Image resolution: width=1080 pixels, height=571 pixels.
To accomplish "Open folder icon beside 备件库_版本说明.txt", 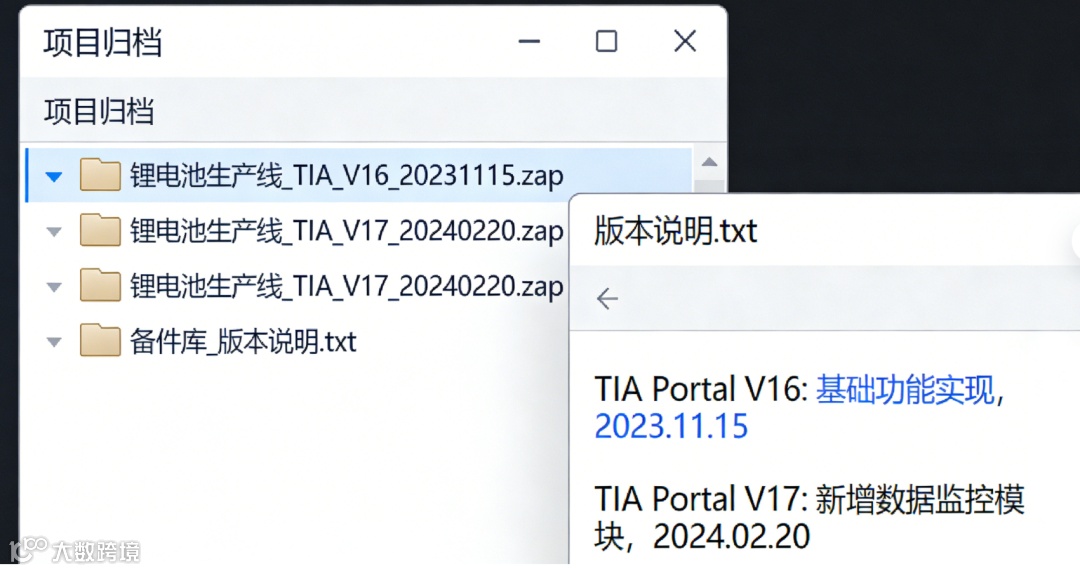I will (x=101, y=340).
